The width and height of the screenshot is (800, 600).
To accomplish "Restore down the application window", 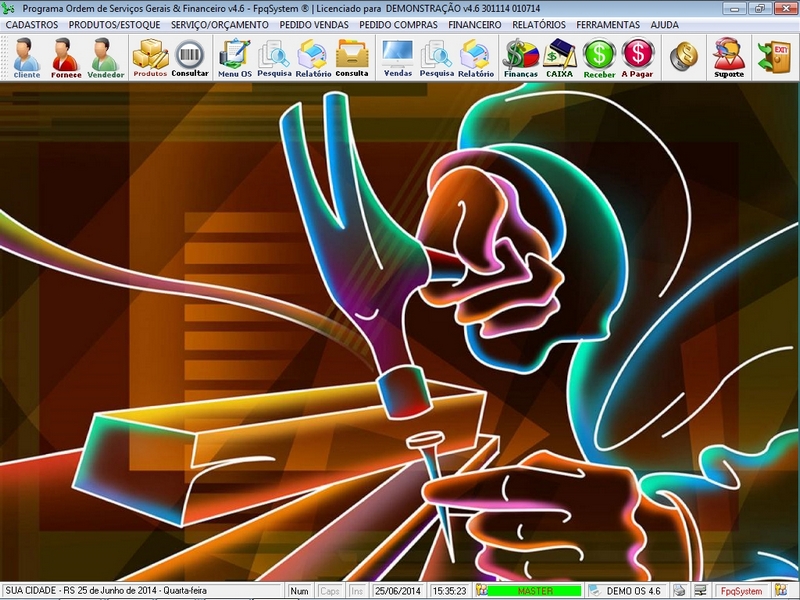I will 760,8.
